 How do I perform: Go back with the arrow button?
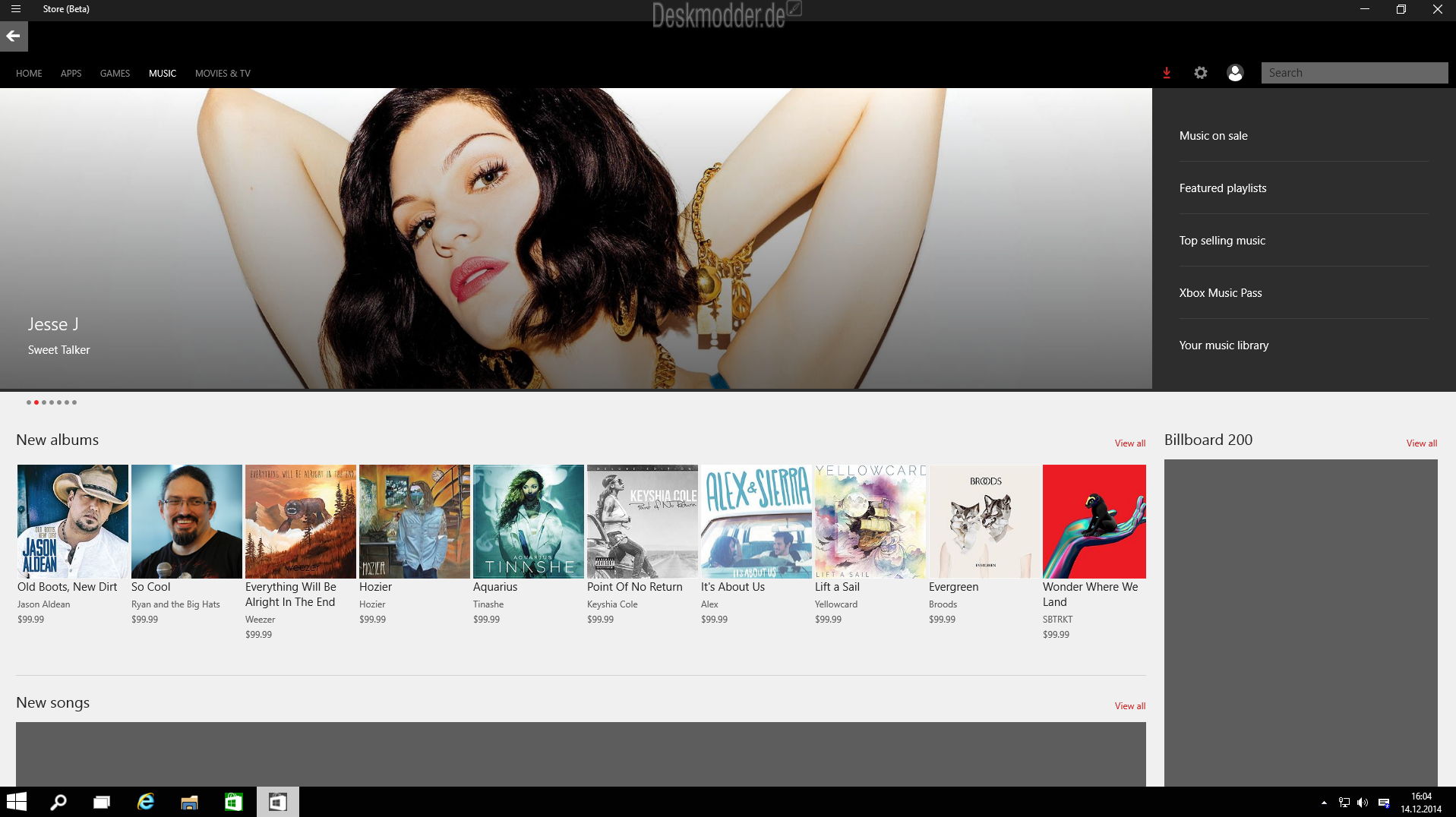[x=14, y=36]
